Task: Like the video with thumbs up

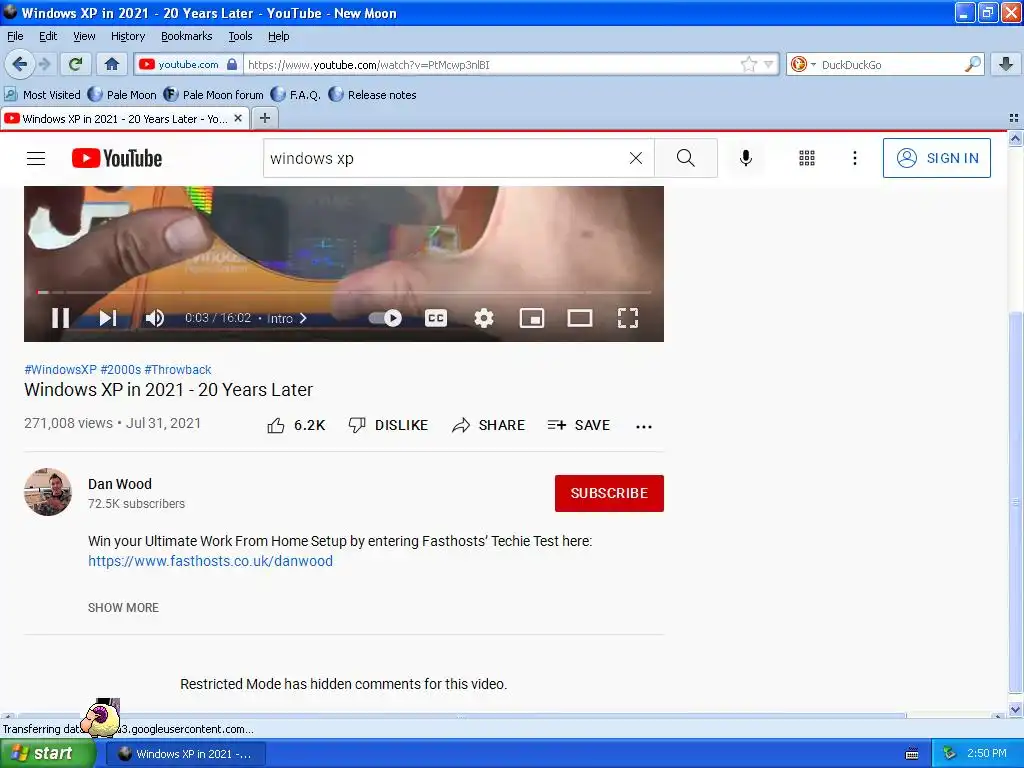Action: [x=296, y=425]
